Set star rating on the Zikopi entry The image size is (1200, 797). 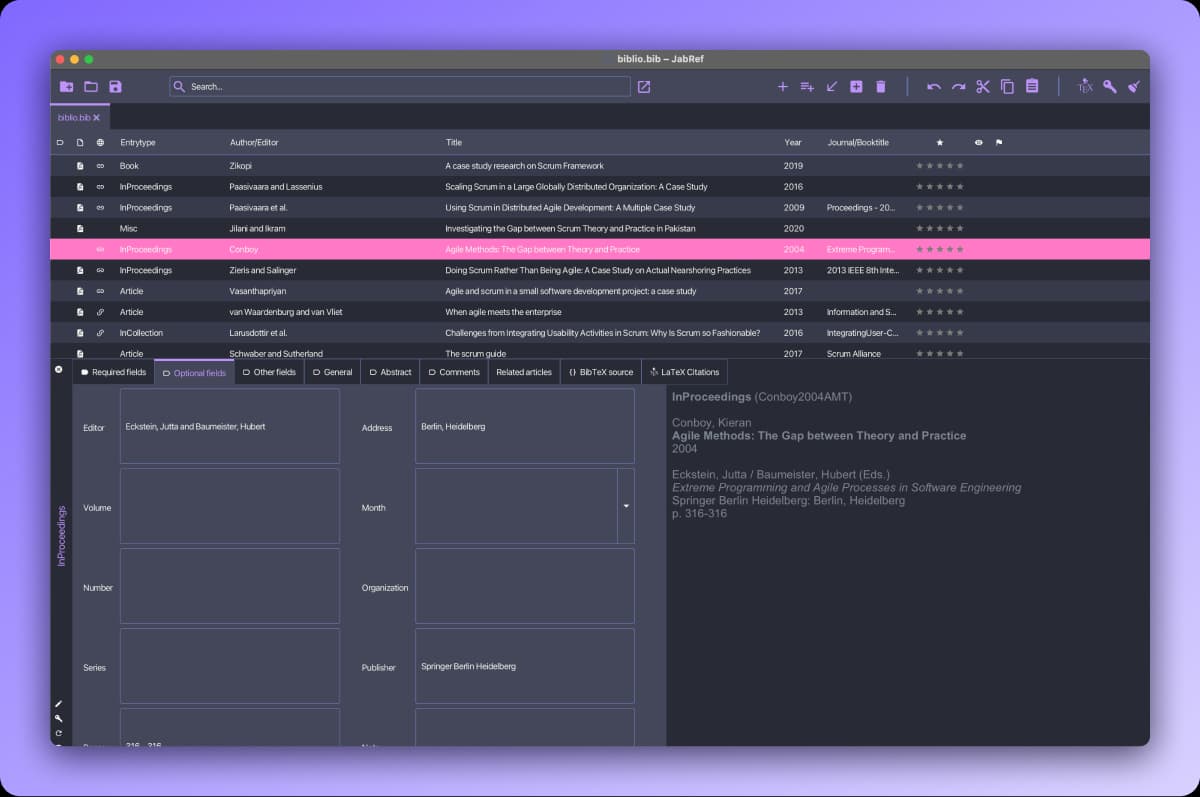pos(940,166)
